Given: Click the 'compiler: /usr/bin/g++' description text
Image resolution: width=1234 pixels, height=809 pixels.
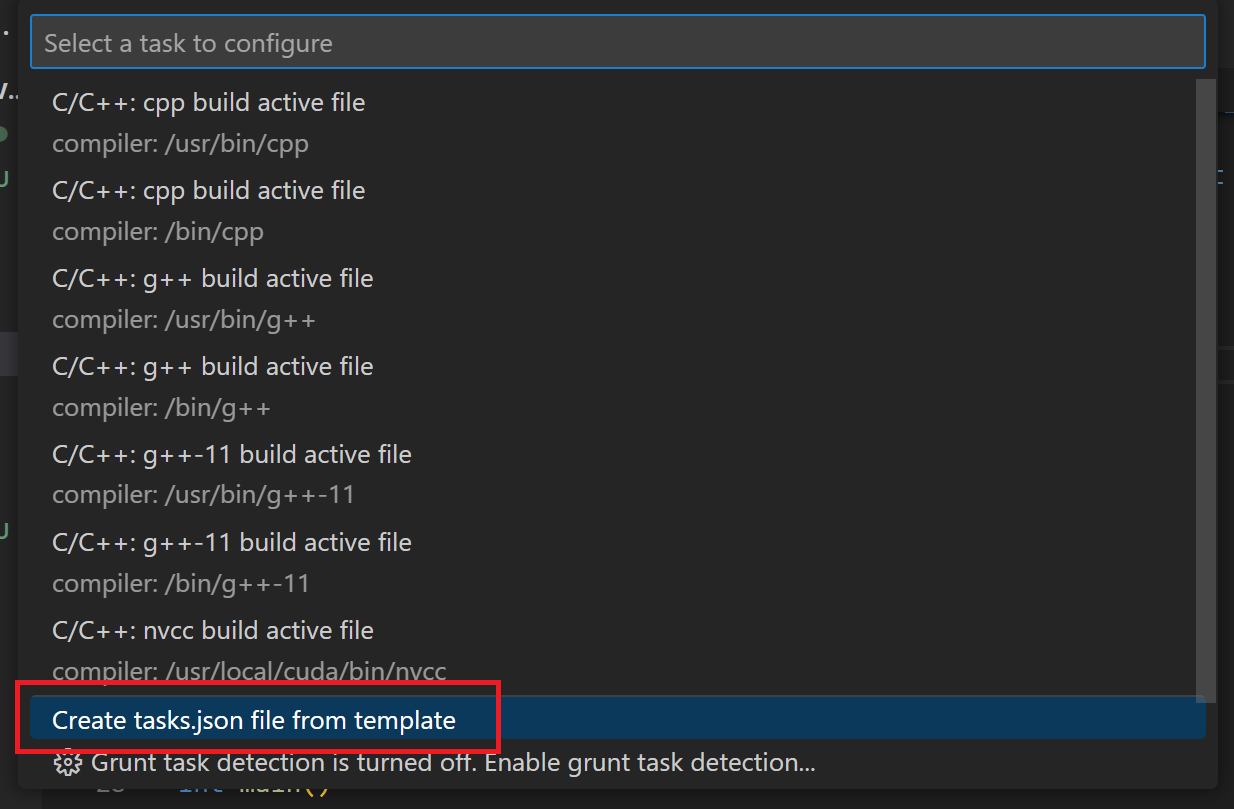Looking at the screenshot, I should (x=184, y=320).
